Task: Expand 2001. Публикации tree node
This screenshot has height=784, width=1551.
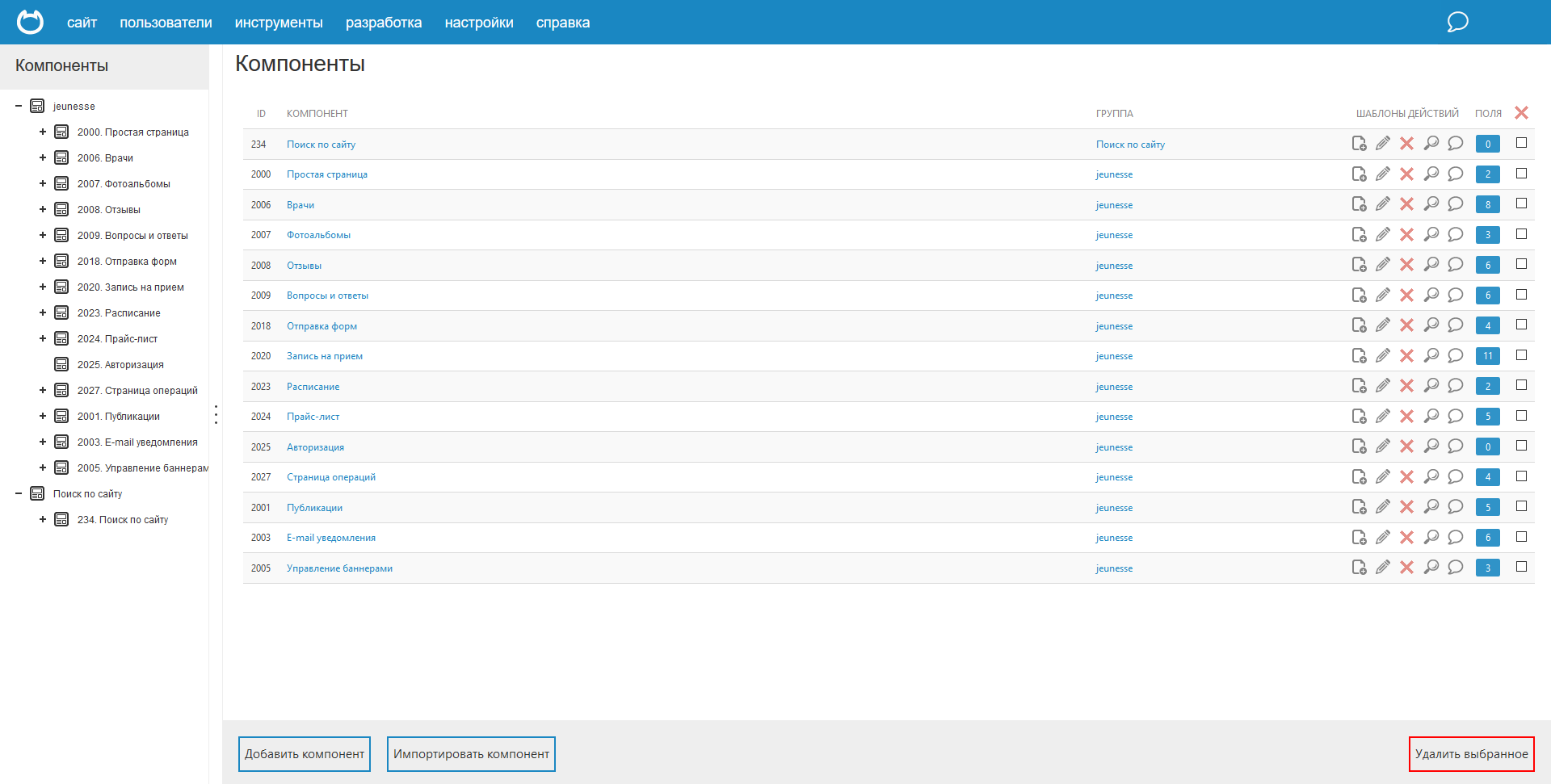Action: pyautogui.click(x=43, y=416)
